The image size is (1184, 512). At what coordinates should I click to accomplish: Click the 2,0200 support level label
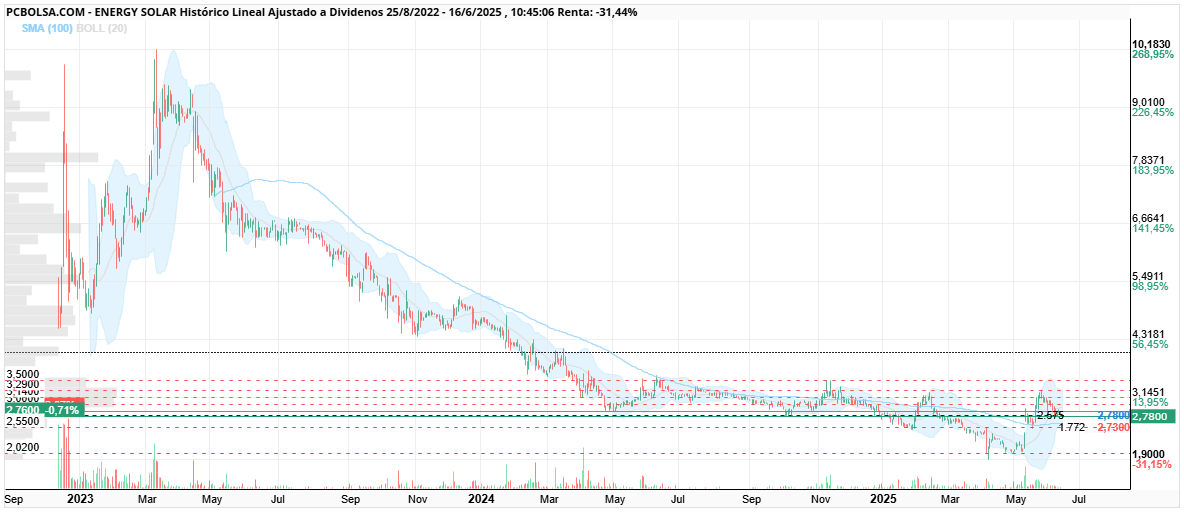coord(22,448)
